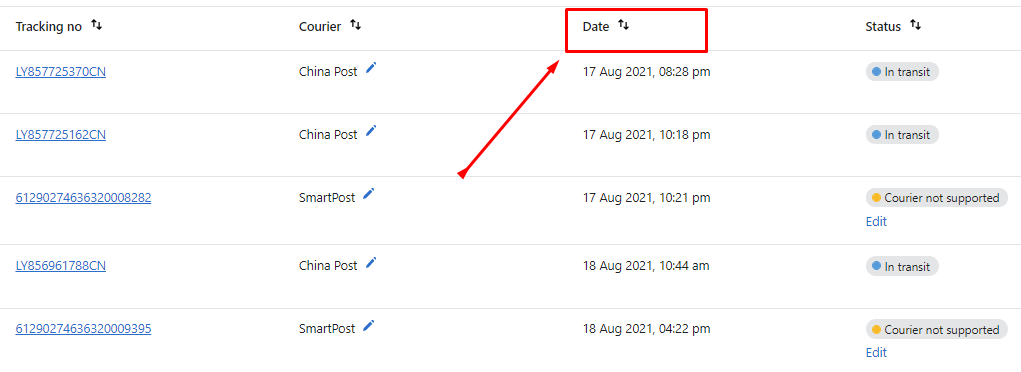The height and width of the screenshot is (372, 1021).
Task: Sort table by Tracking no column
Action: (96, 25)
